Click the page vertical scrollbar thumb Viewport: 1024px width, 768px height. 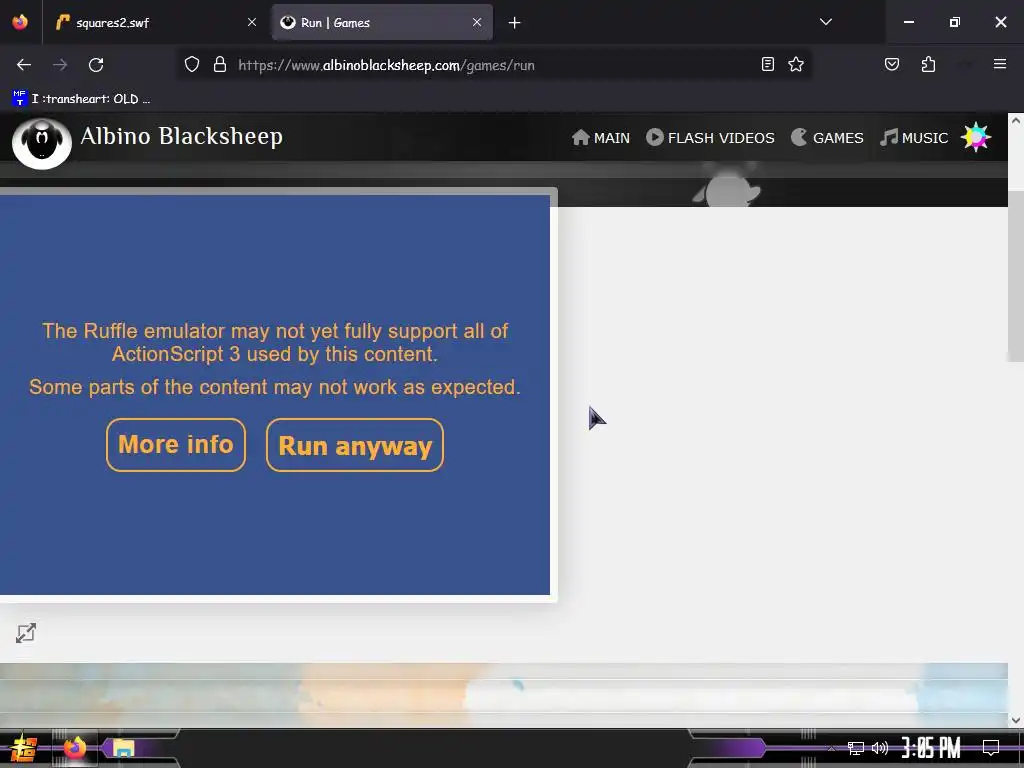point(1016,276)
